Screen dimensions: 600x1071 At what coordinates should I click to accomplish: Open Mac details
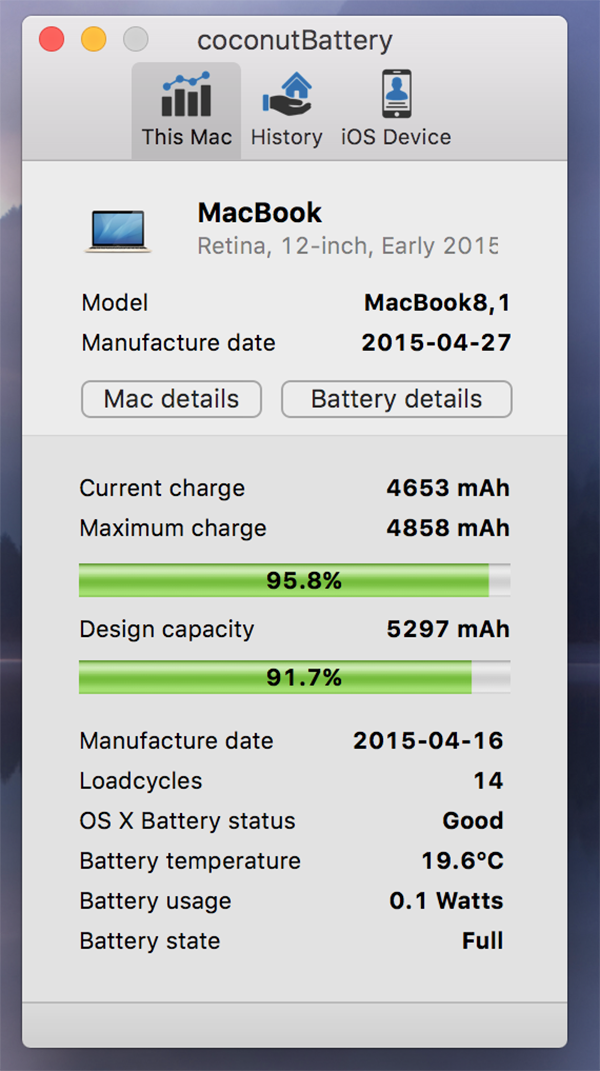click(172, 399)
